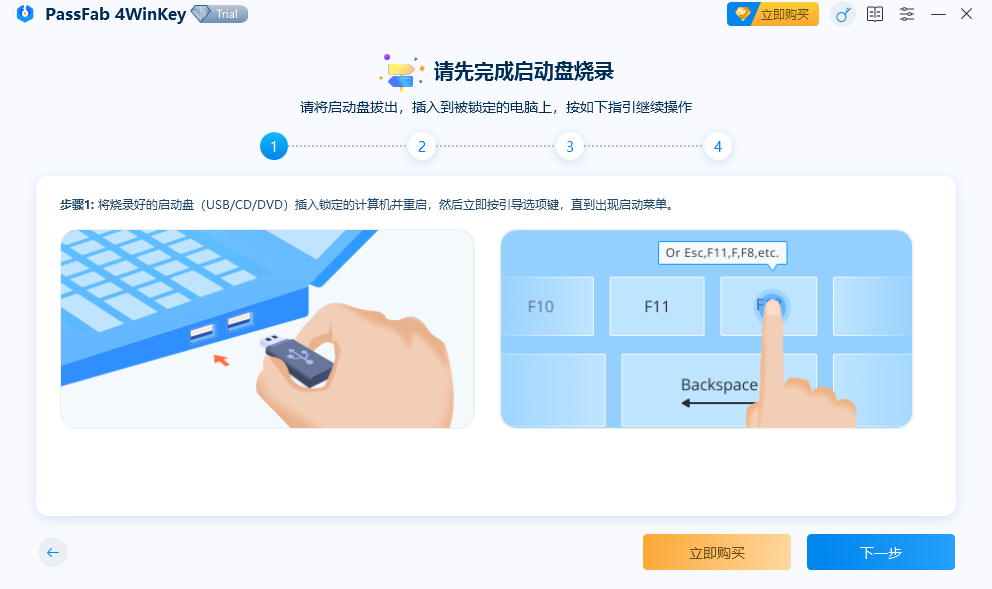This screenshot has height=589, width=992.
Task: Click the back arrow button
Action: [53, 552]
